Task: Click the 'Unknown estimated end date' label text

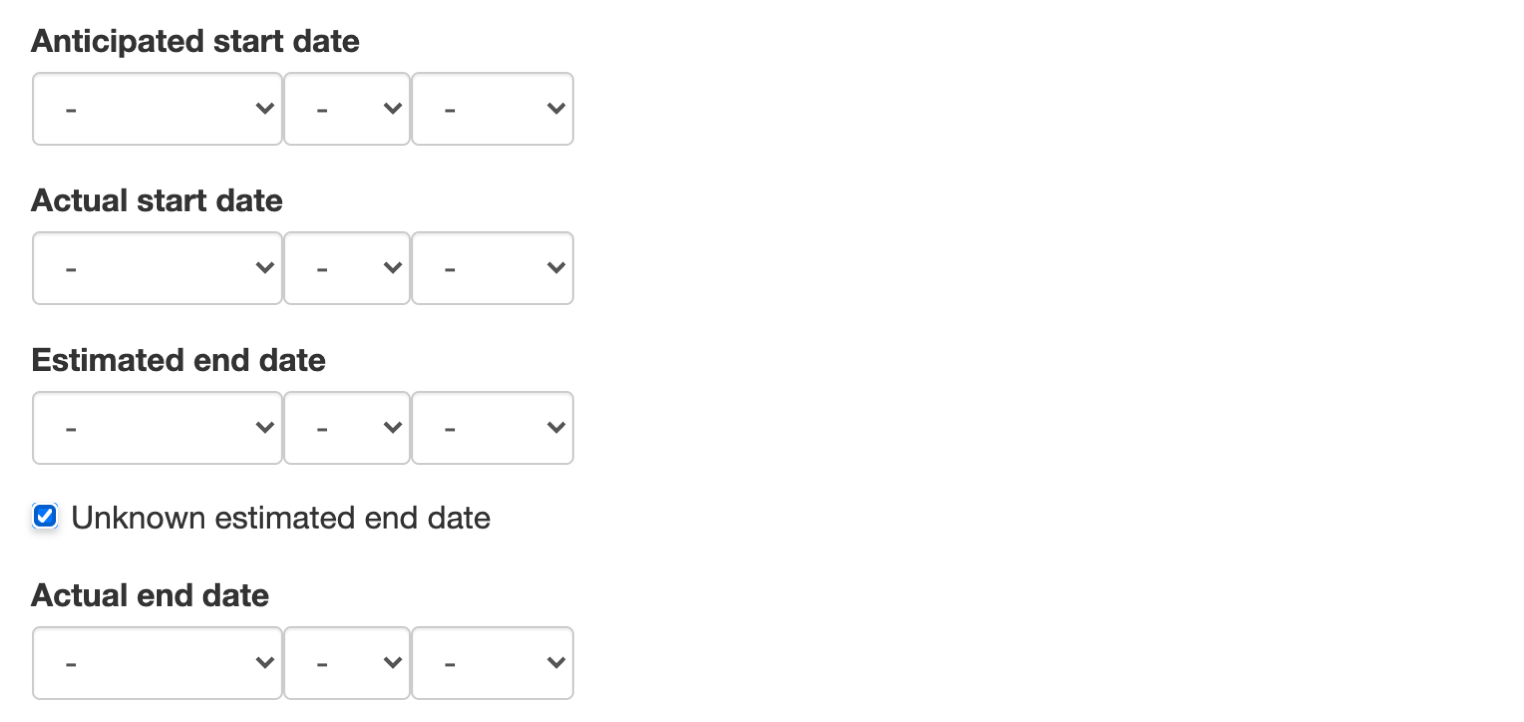Action: click(x=281, y=518)
